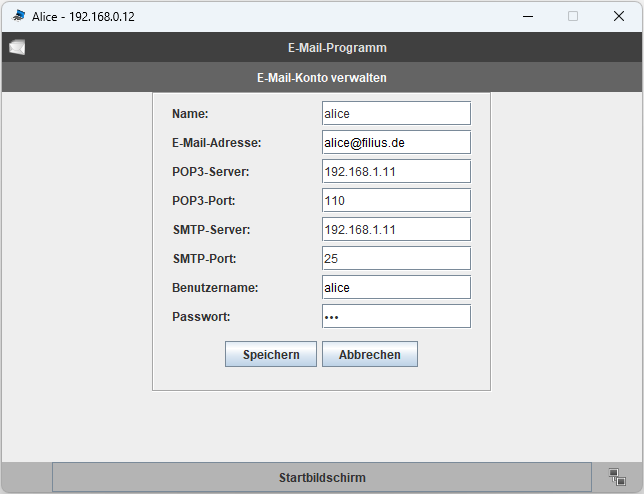Click into the E-Mail-Adresse field

coord(396,142)
